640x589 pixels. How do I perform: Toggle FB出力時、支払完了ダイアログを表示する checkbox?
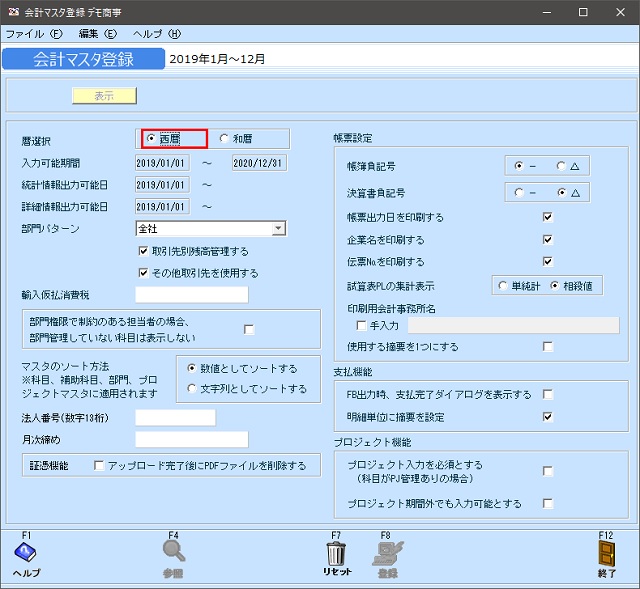(548, 394)
